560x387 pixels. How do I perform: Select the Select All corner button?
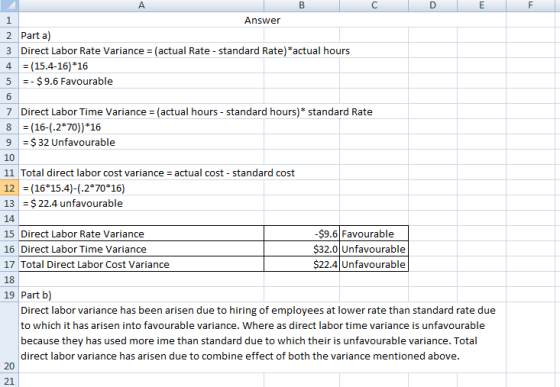9,5
